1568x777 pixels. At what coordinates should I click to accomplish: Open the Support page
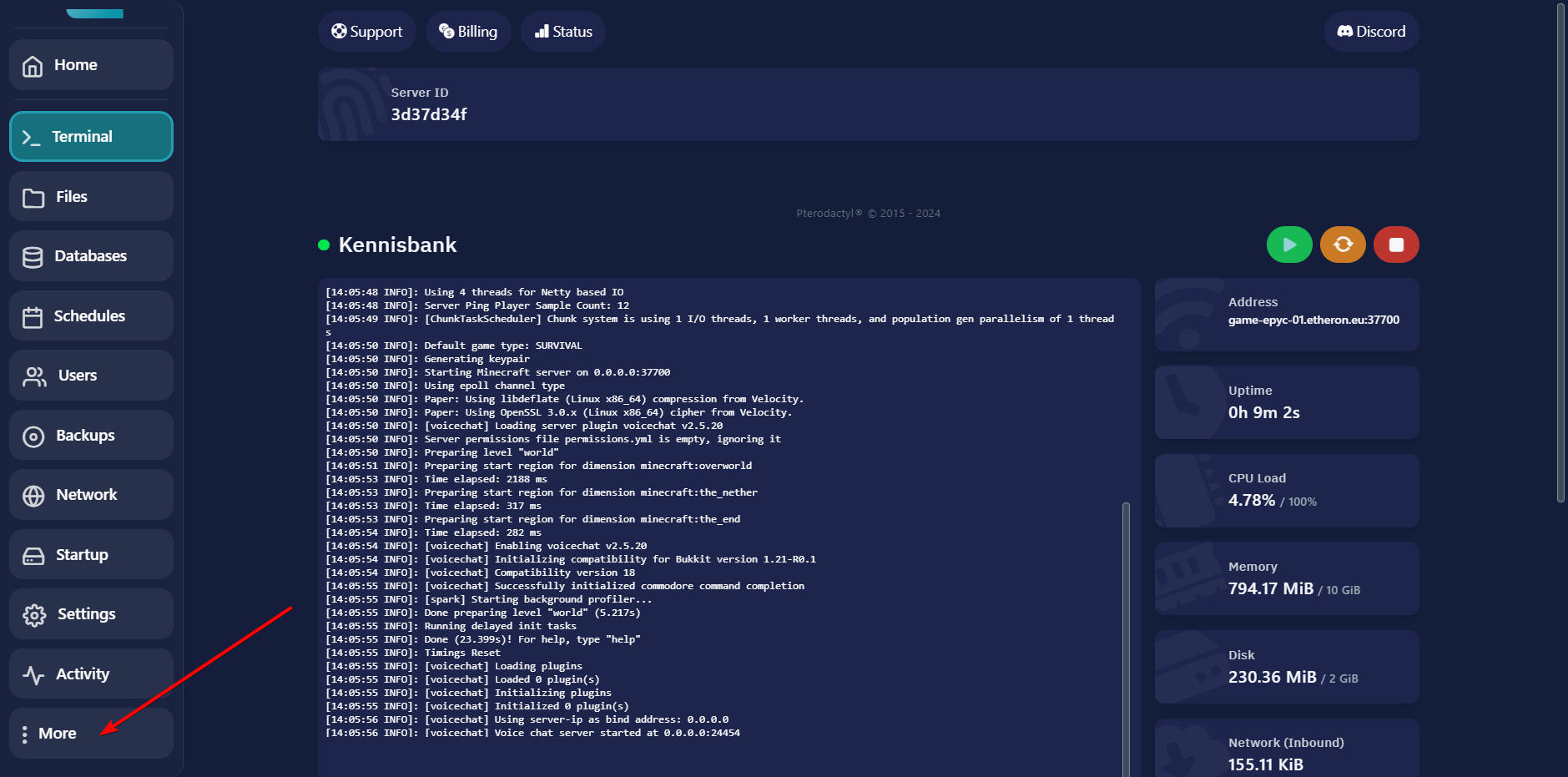(x=367, y=32)
